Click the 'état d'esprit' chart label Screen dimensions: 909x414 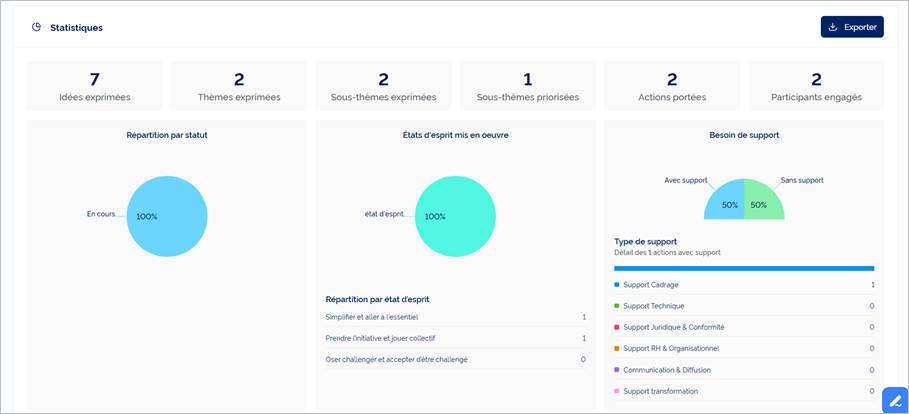click(384, 214)
